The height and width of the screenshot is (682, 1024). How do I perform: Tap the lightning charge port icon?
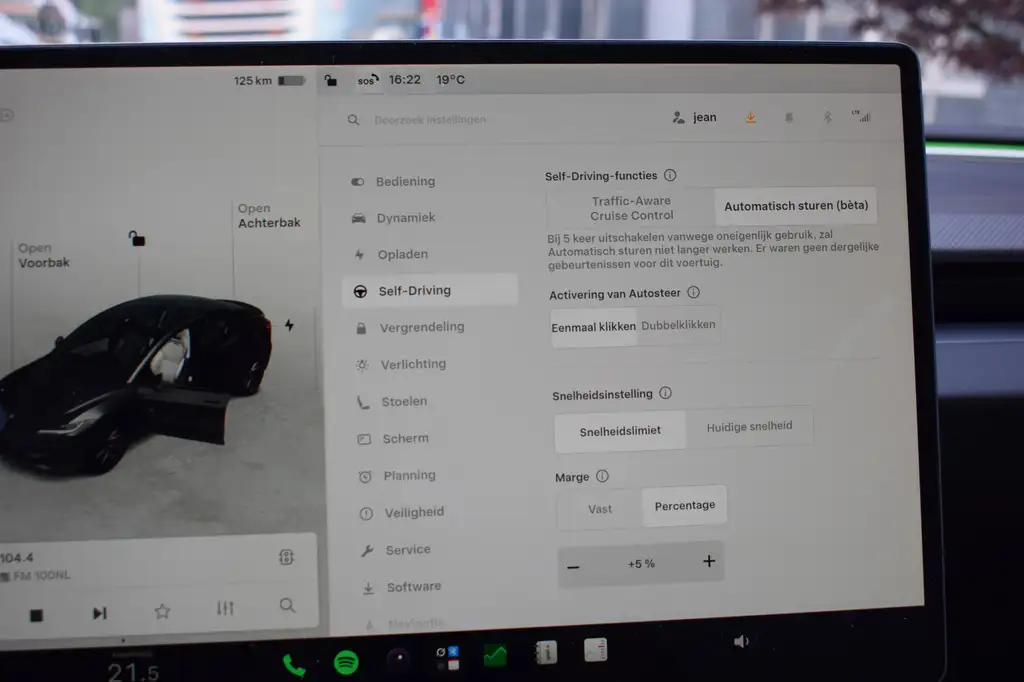pos(289,325)
